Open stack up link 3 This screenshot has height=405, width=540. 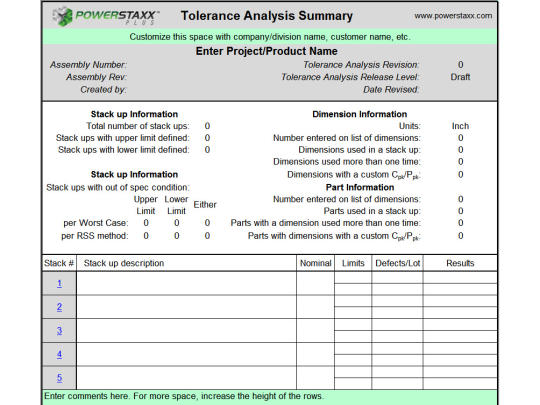click(59, 331)
